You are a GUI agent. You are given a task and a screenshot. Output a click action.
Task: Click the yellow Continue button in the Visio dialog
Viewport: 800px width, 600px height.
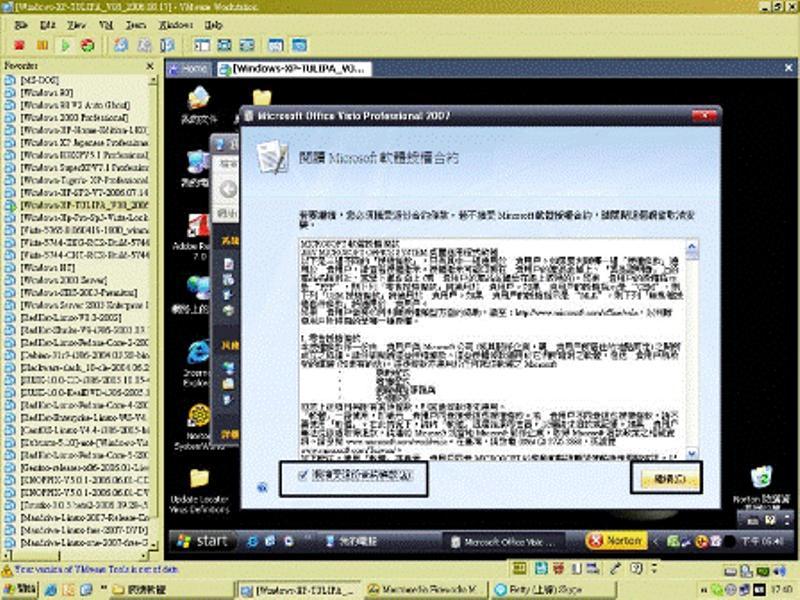coord(667,479)
